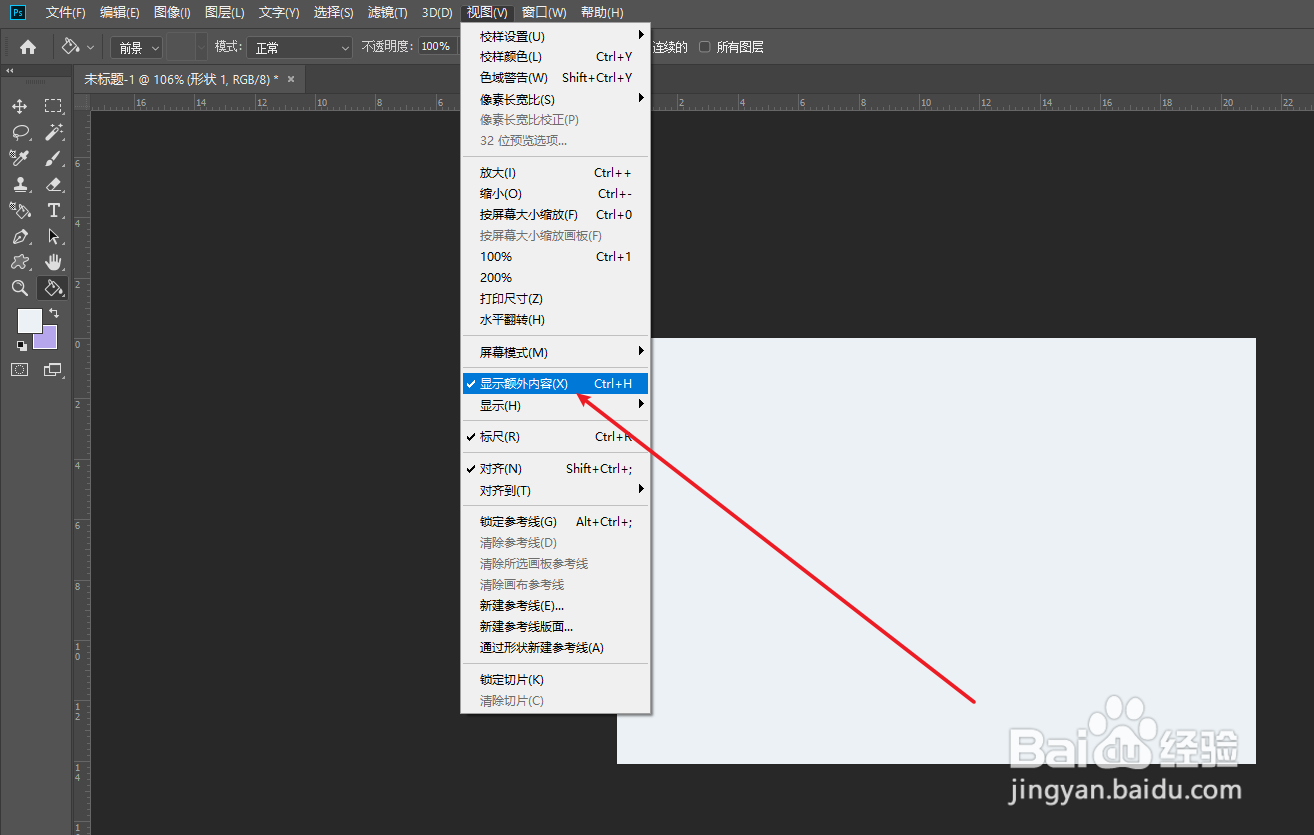The height and width of the screenshot is (835, 1314).
Task: Select the Lasso tool
Action: 20,131
